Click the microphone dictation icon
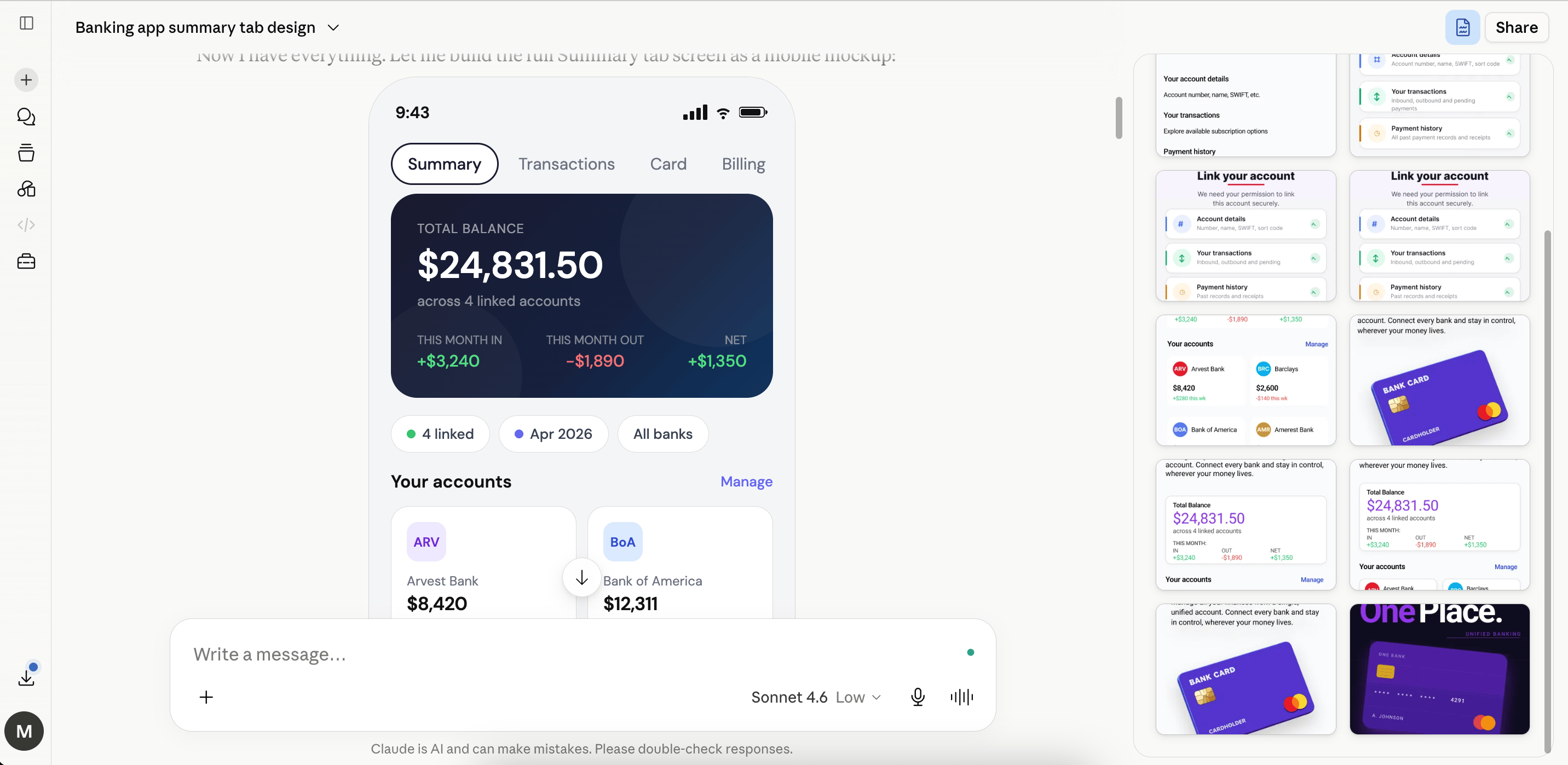This screenshot has height=765, width=1568. (917, 697)
